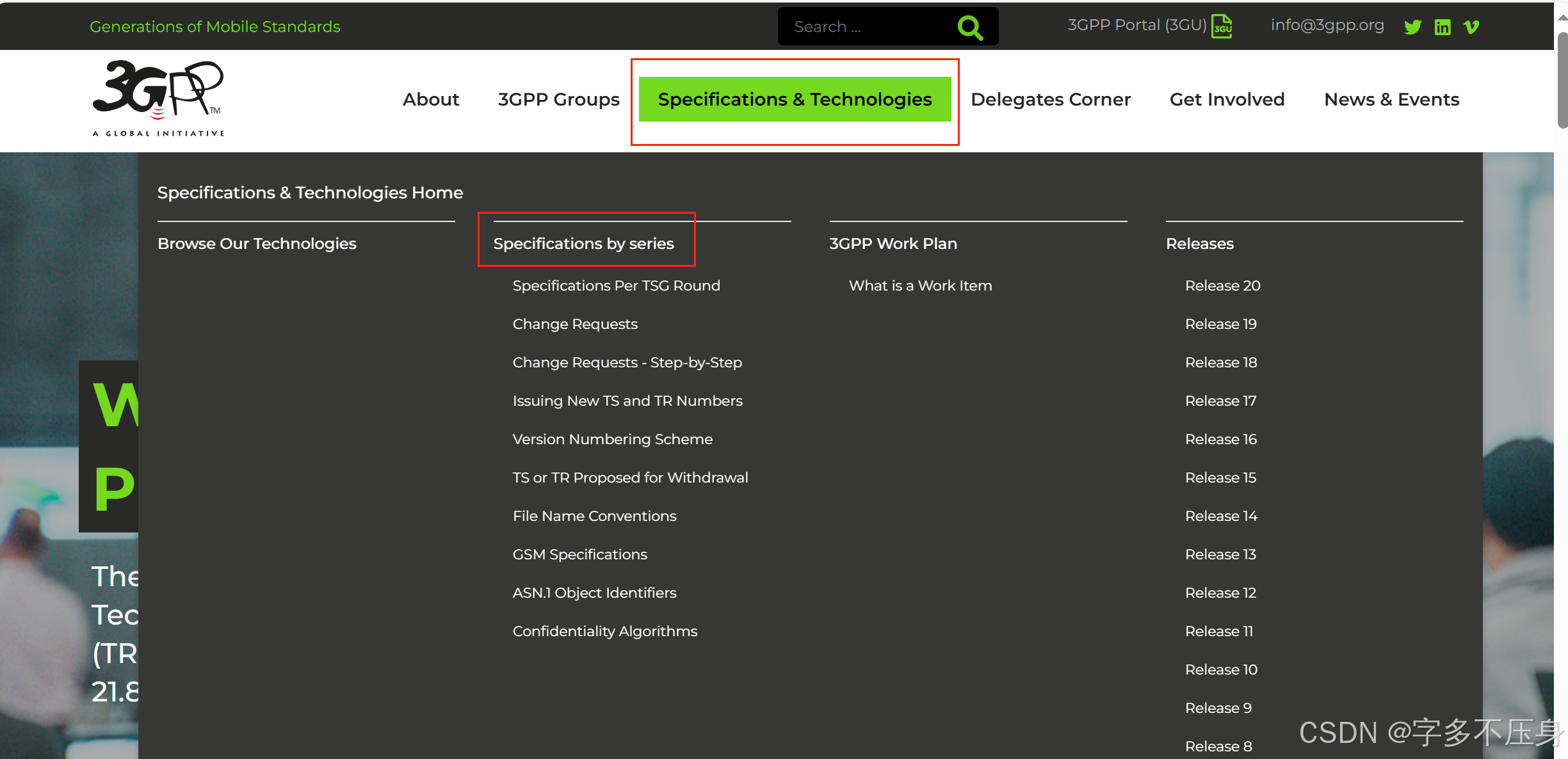Expand the News & Events menu
Image resolution: width=1568 pixels, height=759 pixels.
click(1391, 99)
